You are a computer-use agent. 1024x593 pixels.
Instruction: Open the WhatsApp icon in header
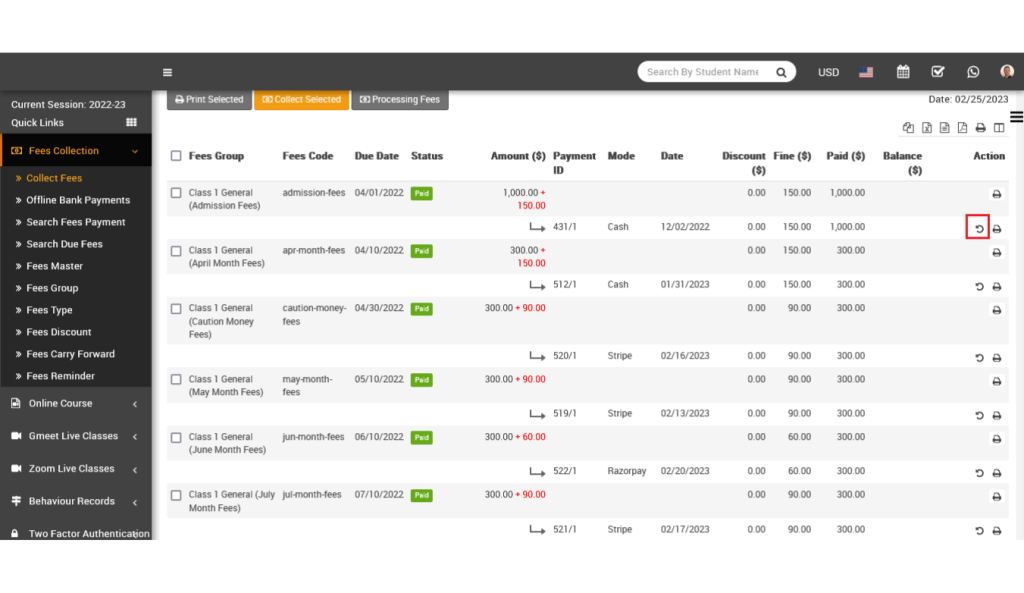click(972, 72)
